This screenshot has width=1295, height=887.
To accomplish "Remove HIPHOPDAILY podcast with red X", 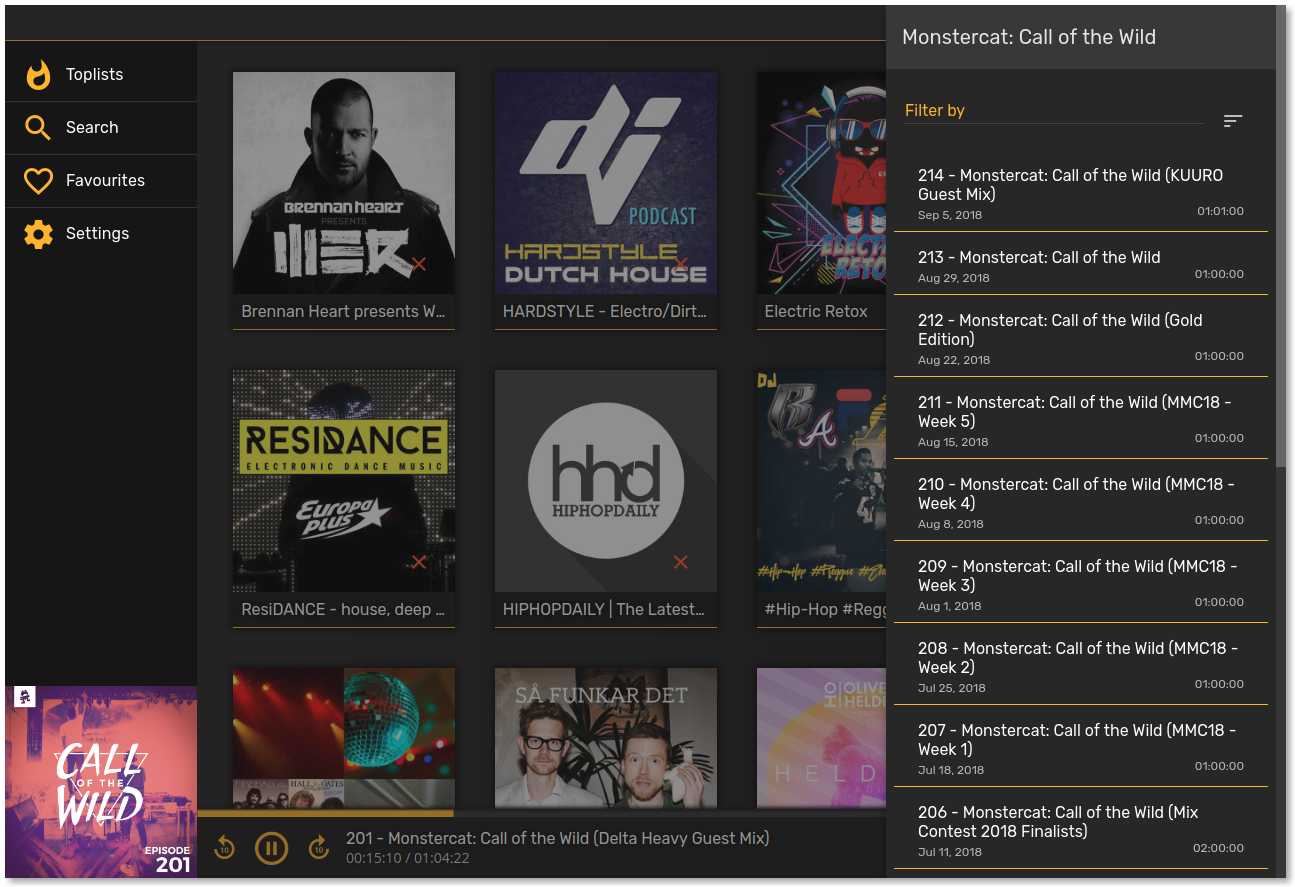I will click(x=681, y=562).
